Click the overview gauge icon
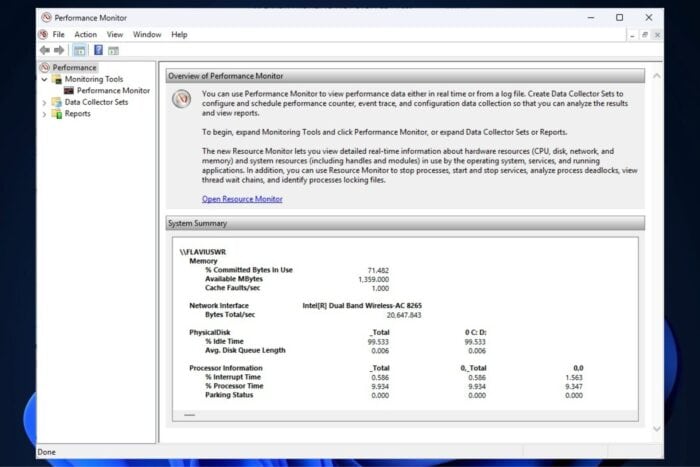Viewport: 700px width, 467px height. pos(182,99)
